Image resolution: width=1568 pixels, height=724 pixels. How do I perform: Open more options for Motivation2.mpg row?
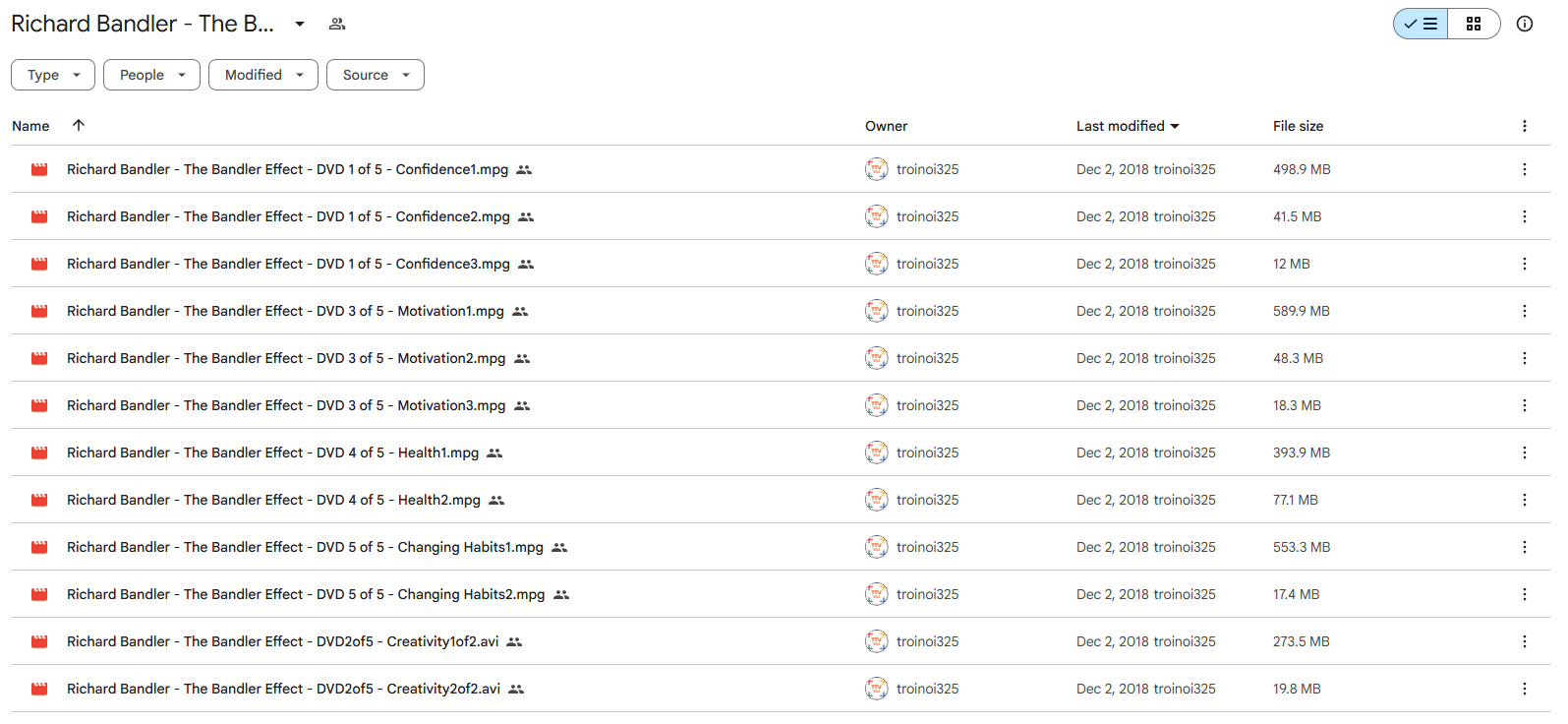pos(1525,358)
